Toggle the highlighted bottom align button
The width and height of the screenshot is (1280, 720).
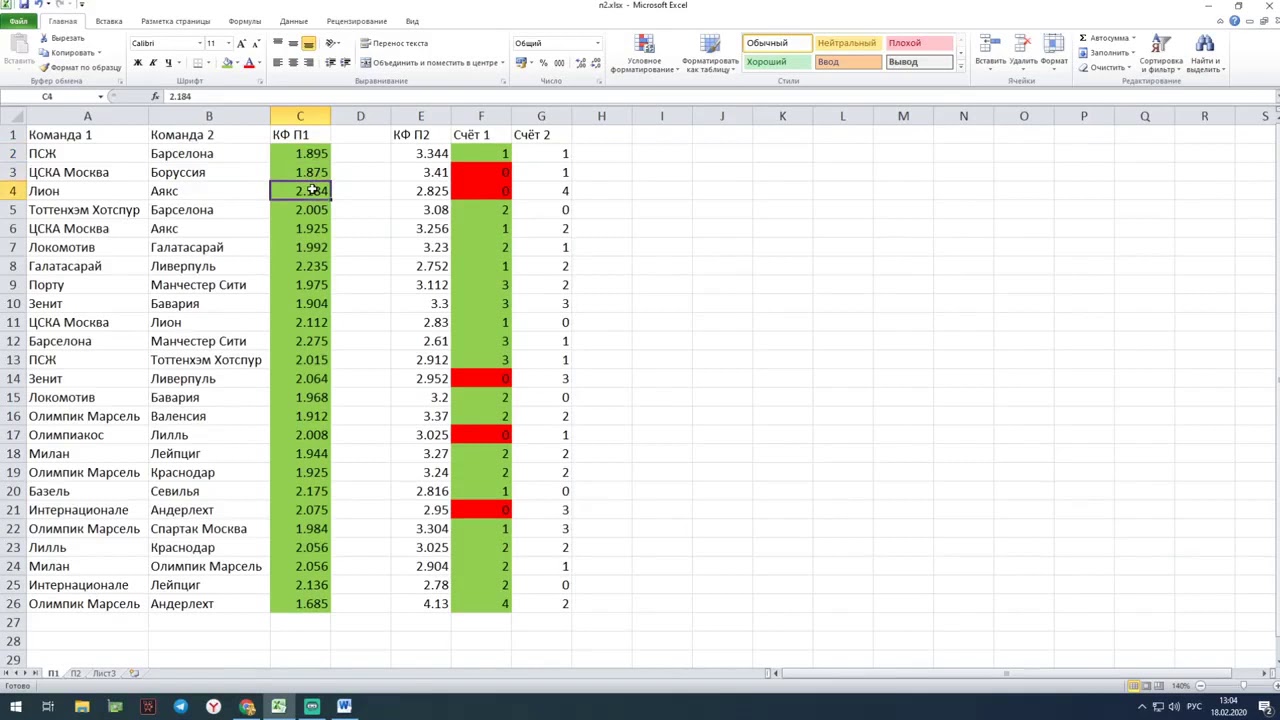(308, 43)
